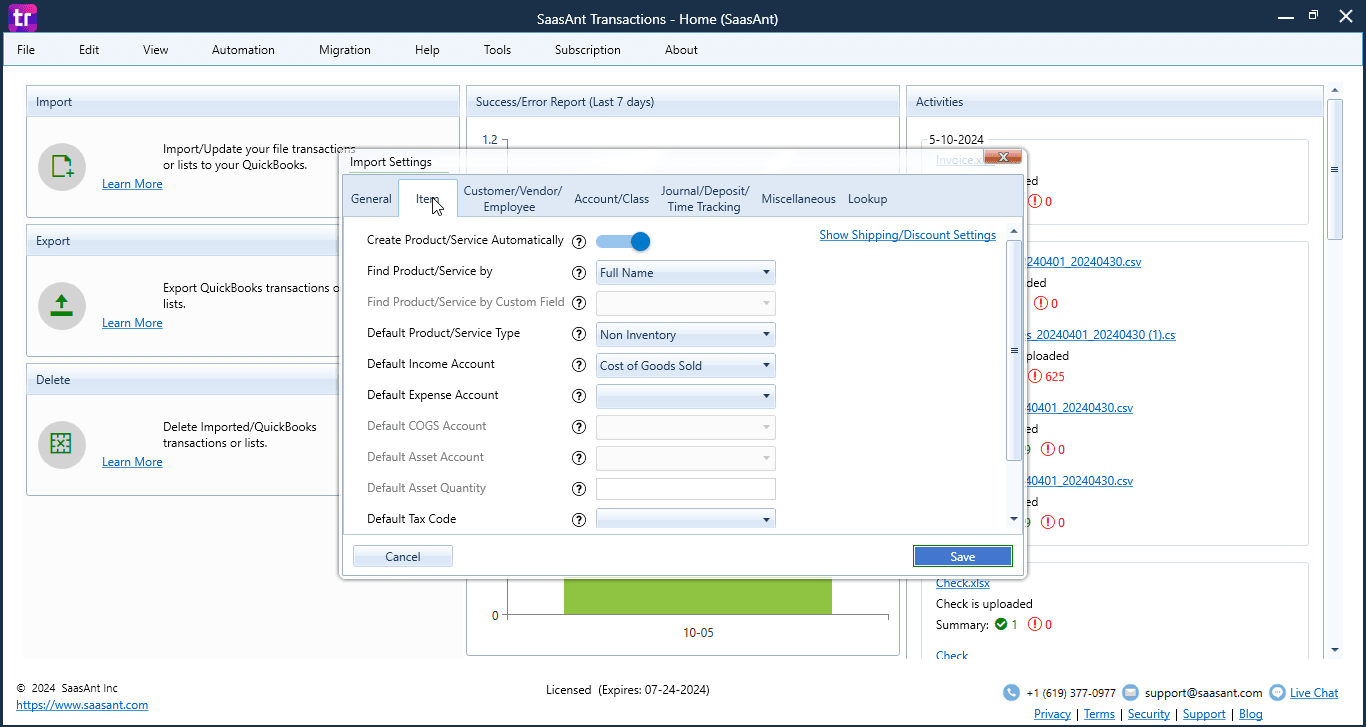
Task: Click the phone icon in footer
Action: pyautogui.click(x=1011, y=692)
